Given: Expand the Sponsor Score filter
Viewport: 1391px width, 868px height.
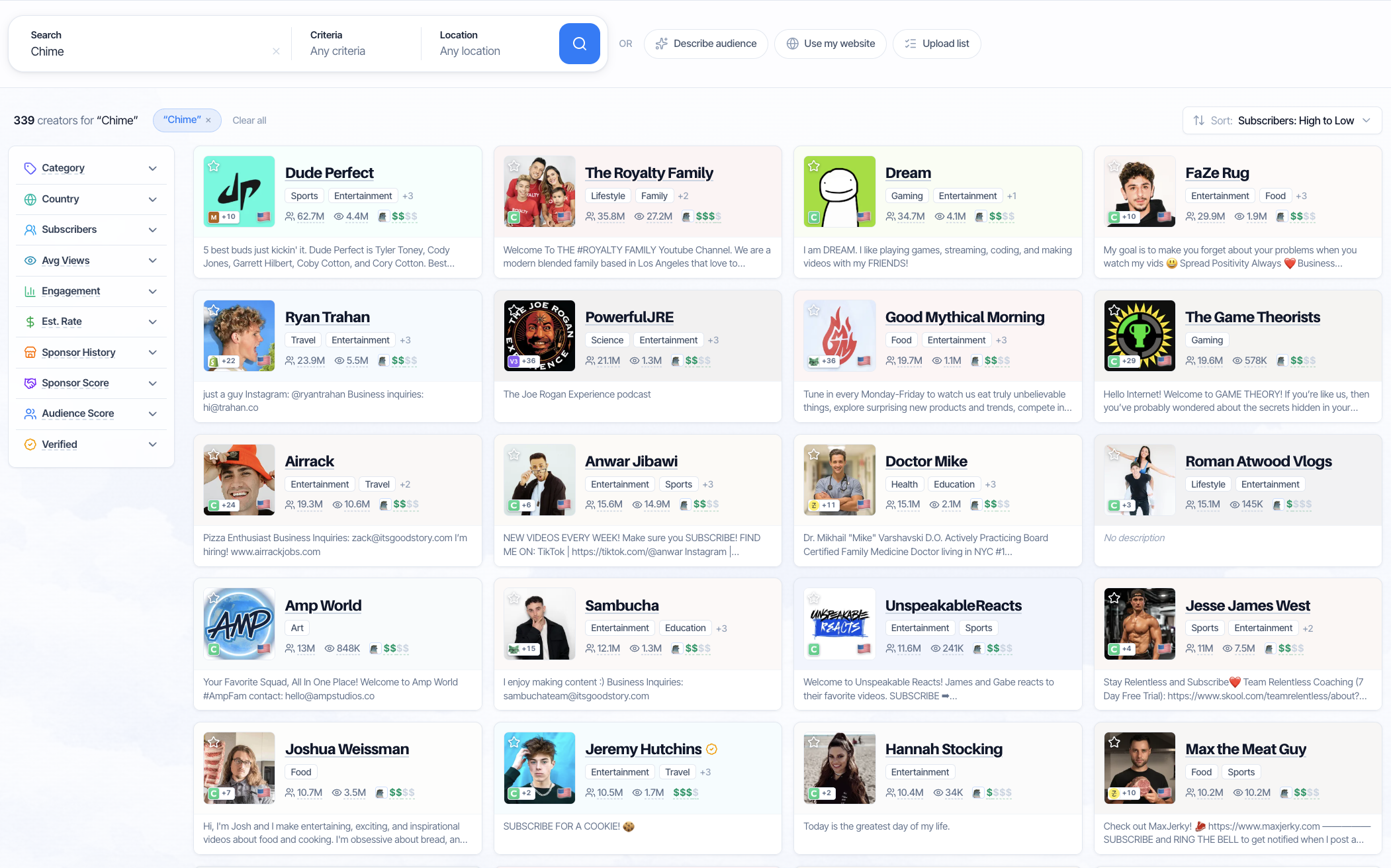Looking at the screenshot, I should tap(91, 383).
